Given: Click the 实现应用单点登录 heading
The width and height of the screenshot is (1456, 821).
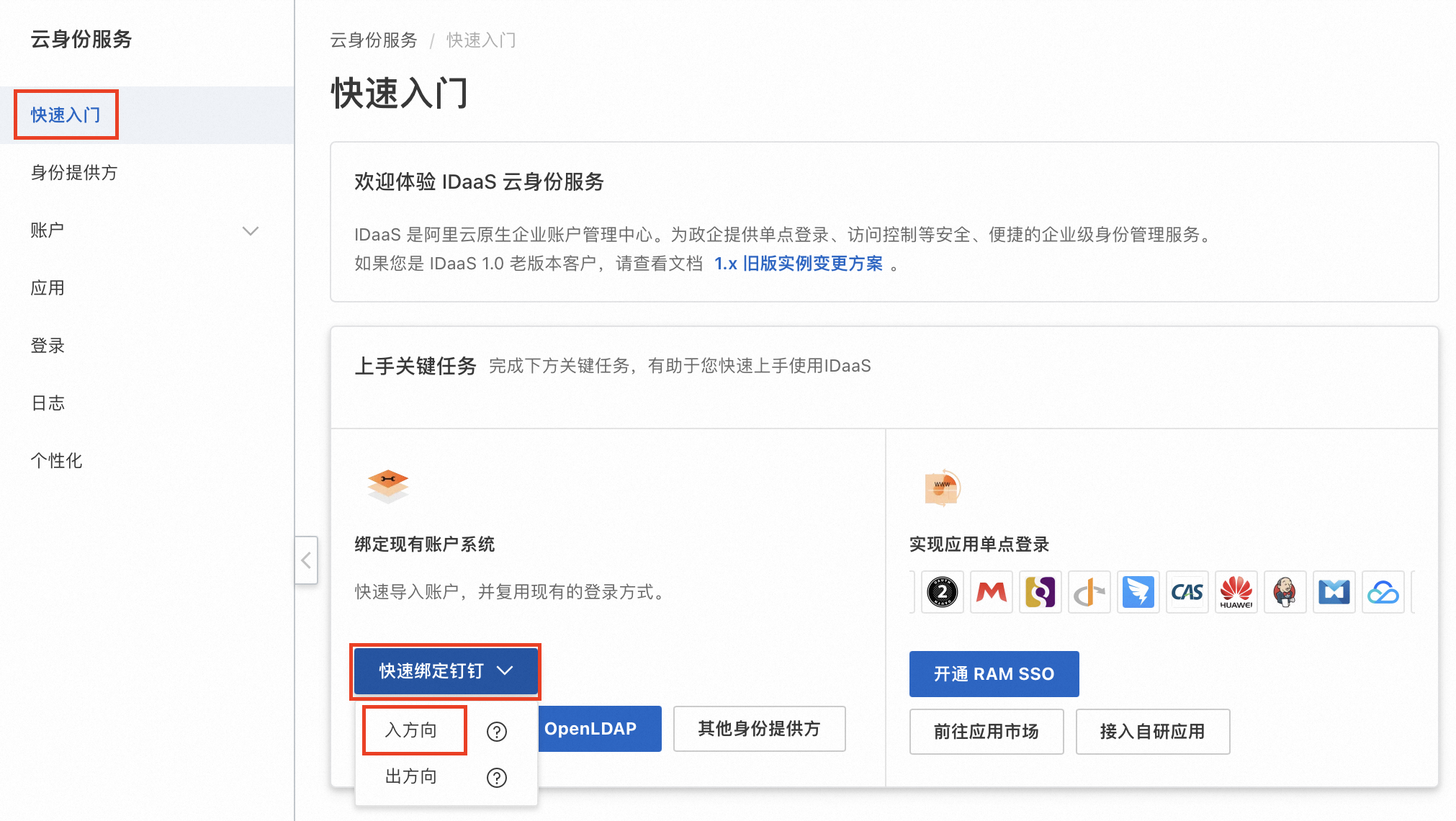Looking at the screenshot, I should (x=979, y=544).
